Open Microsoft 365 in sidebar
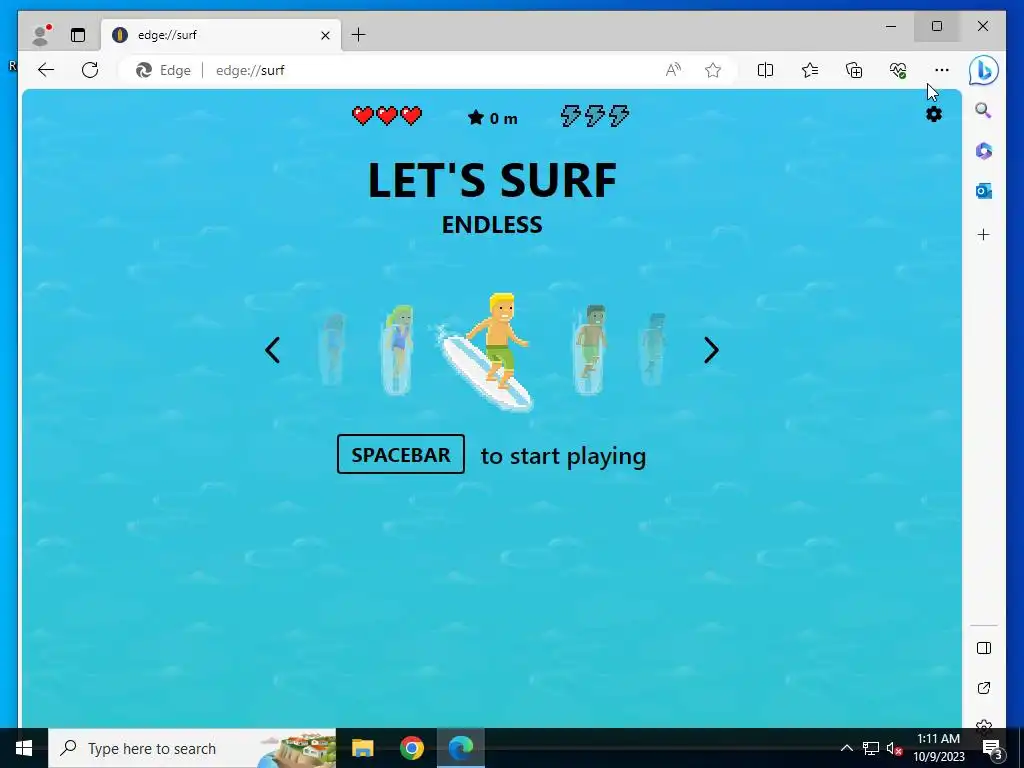Screen dimensions: 1024x768 pyautogui.click(x=984, y=151)
